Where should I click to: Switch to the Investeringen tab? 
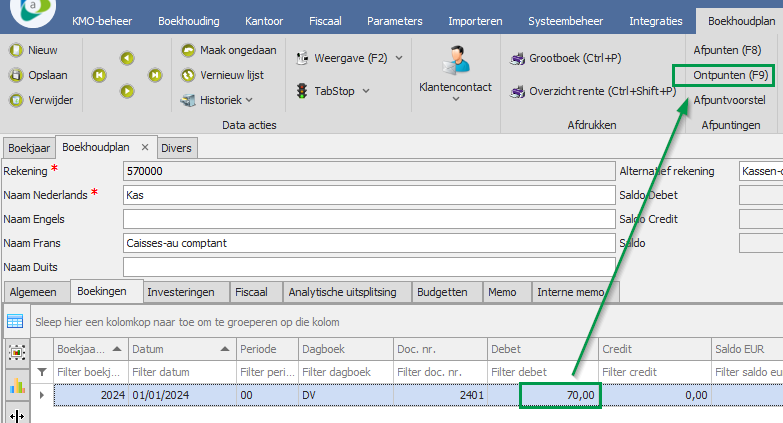click(181, 292)
